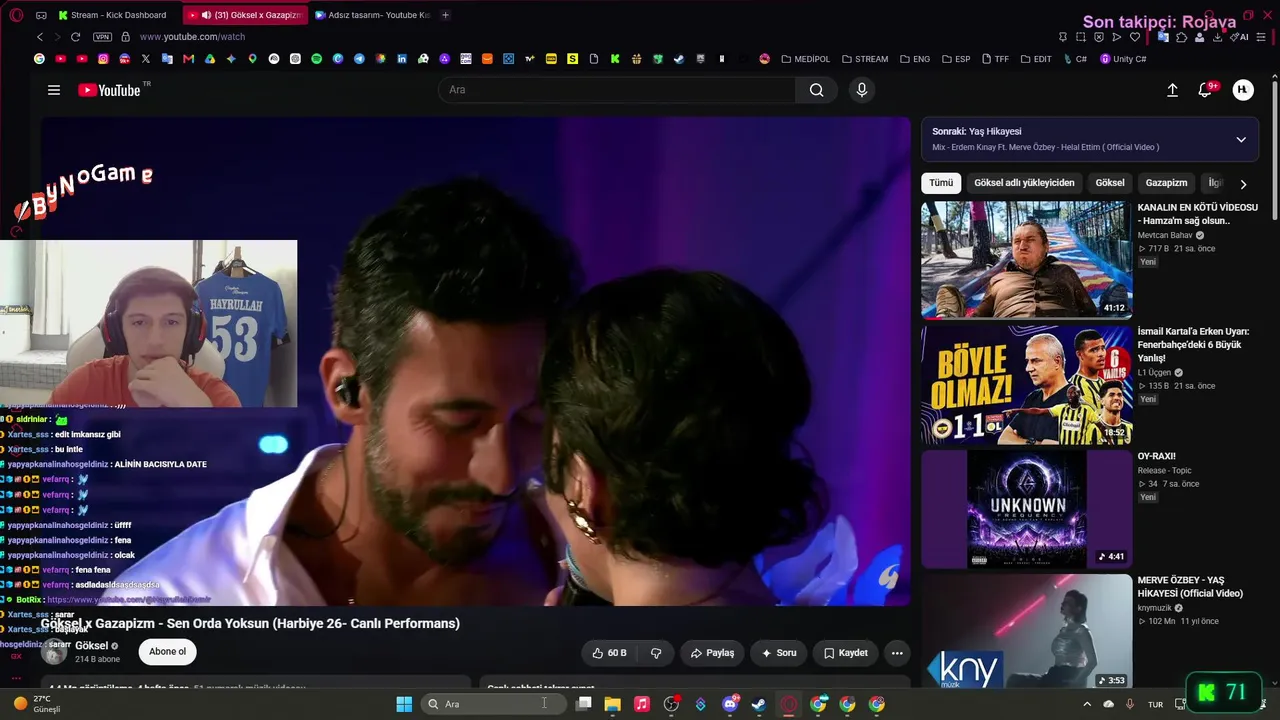The width and height of the screenshot is (1280, 720).
Task: Go to the YouTube home logo
Action: [x=110, y=90]
